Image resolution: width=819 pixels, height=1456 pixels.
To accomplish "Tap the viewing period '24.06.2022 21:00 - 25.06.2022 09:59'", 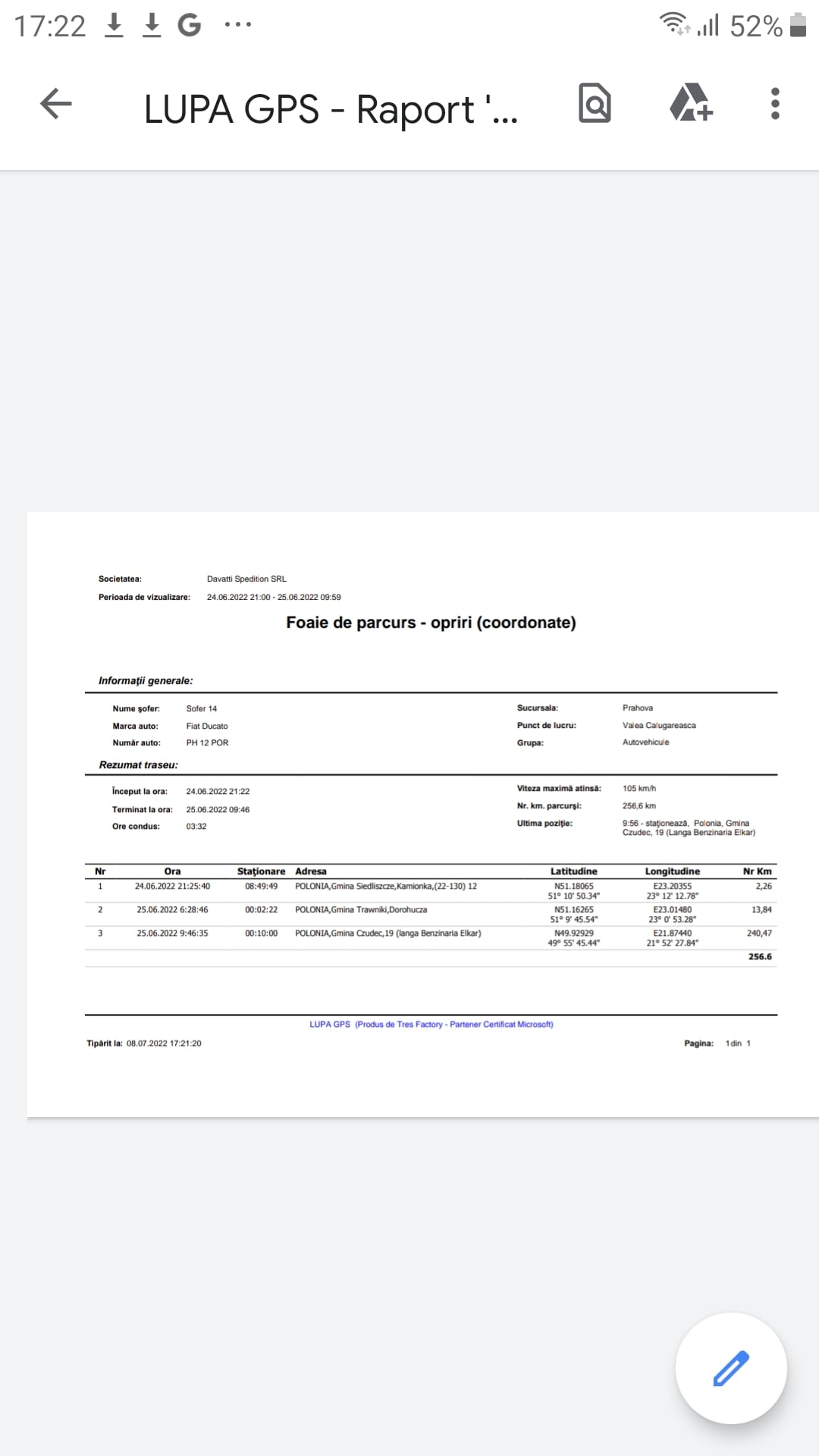I will (274, 597).
